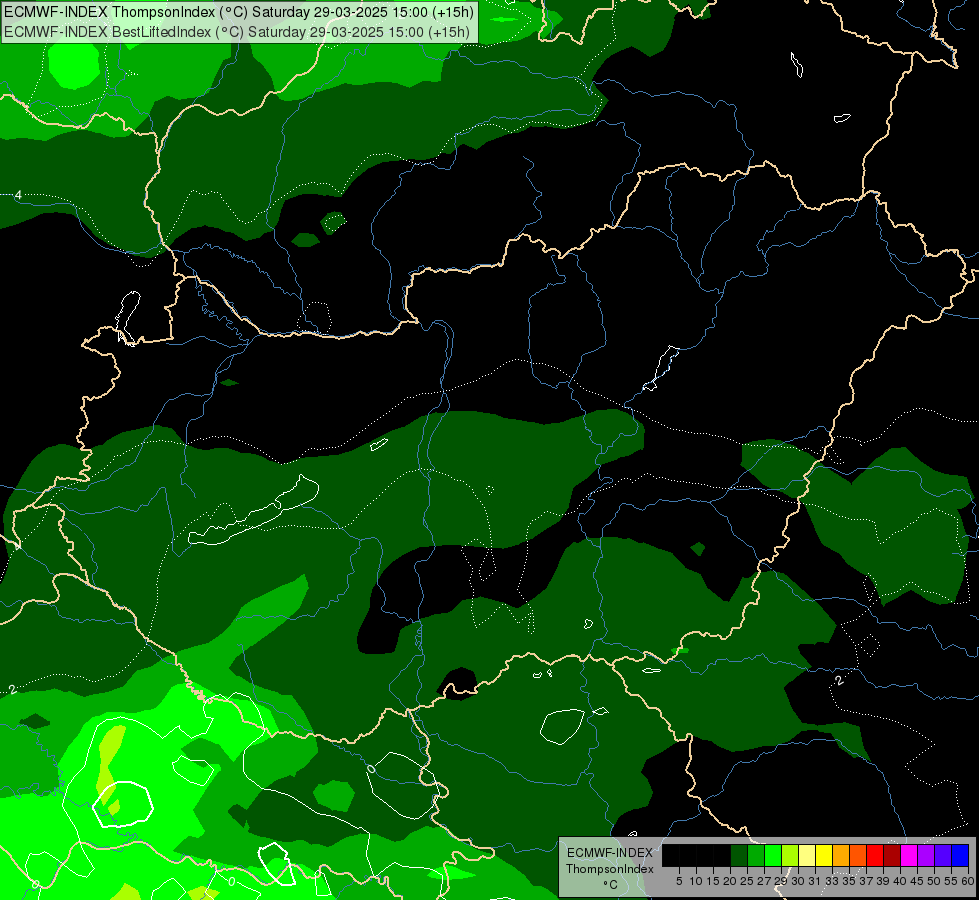Click the legend tick value 50
979x900 pixels.
(x=935, y=881)
